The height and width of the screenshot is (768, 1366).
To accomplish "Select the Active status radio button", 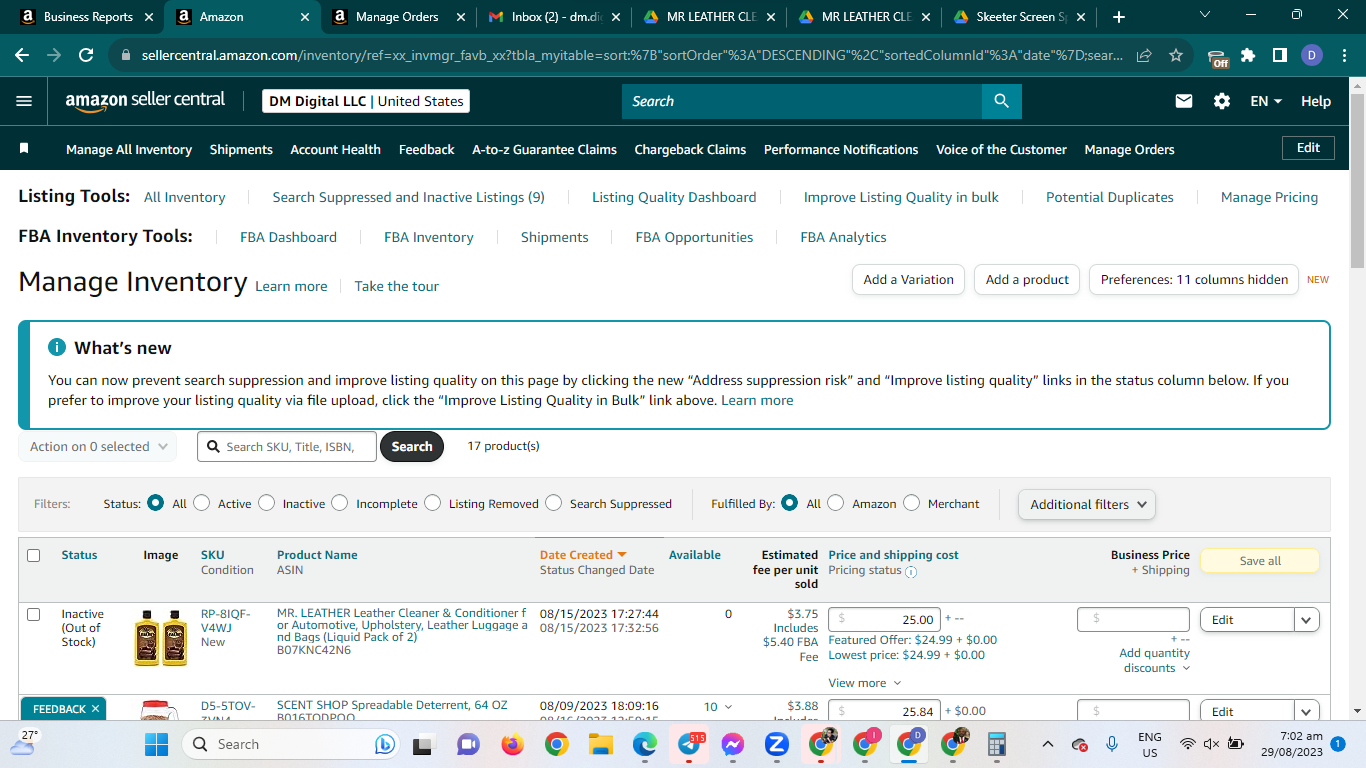I will point(202,503).
